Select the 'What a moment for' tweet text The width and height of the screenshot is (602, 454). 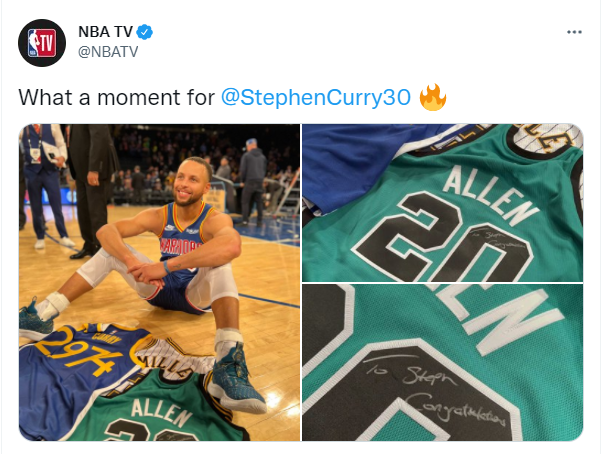(x=116, y=97)
